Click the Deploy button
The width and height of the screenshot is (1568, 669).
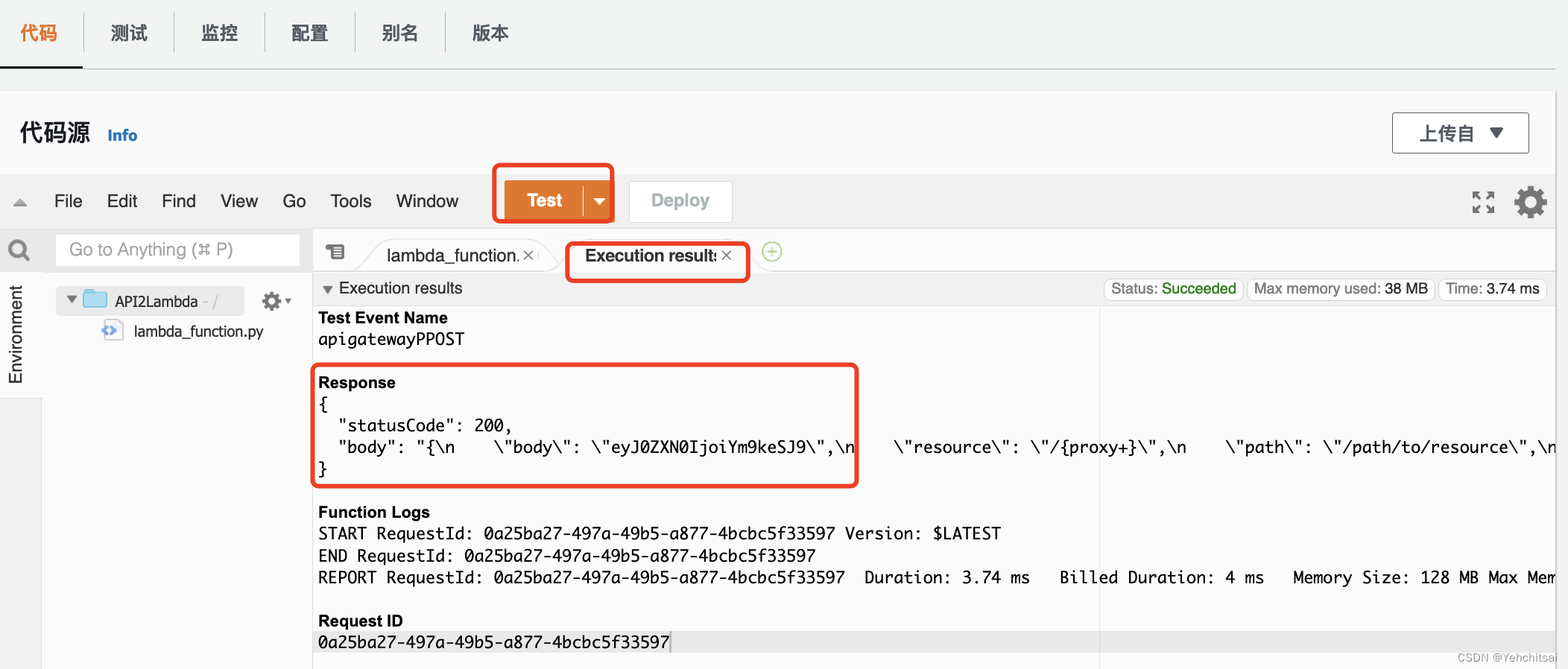pyautogui.click(x=680, y=201)
